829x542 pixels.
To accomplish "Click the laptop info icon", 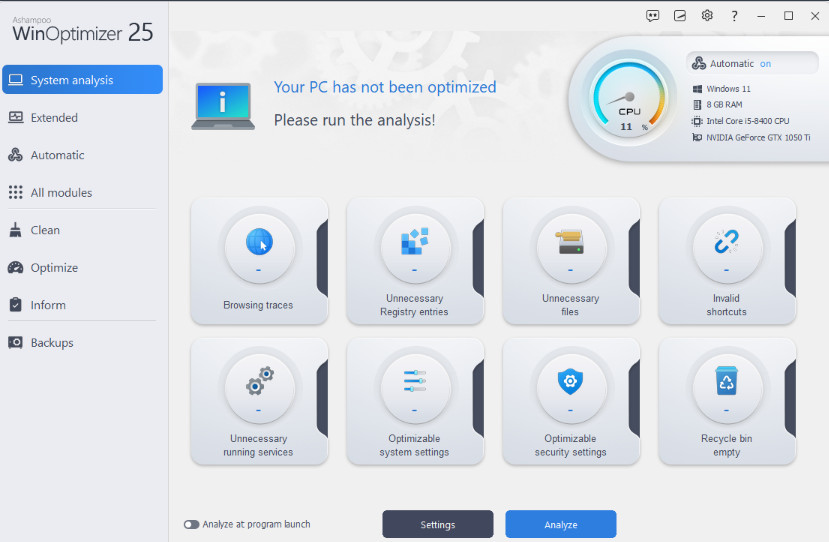I will click(x=223, y=106).
